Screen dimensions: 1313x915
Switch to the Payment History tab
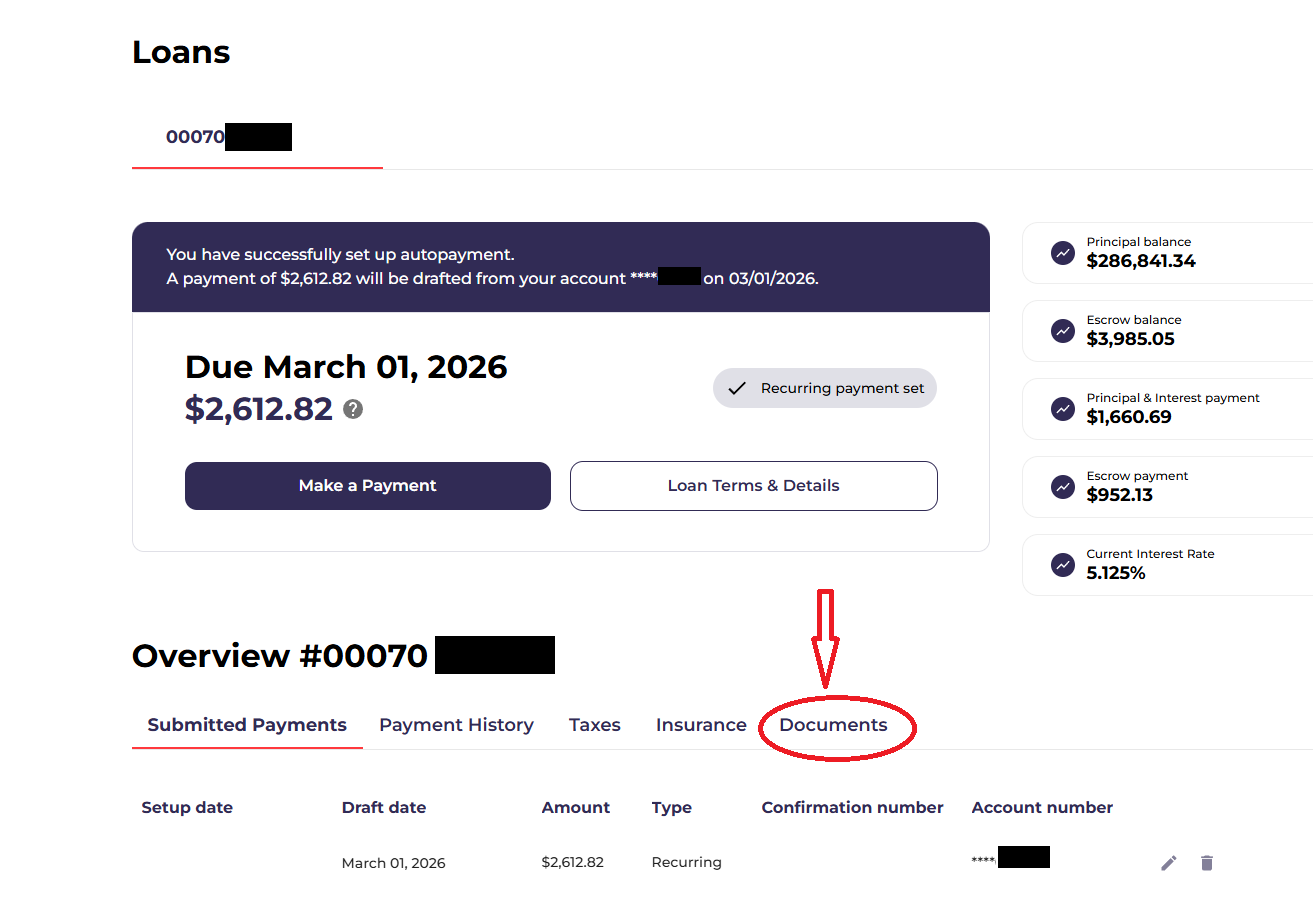pyautogui.click(x=456, y=725)
